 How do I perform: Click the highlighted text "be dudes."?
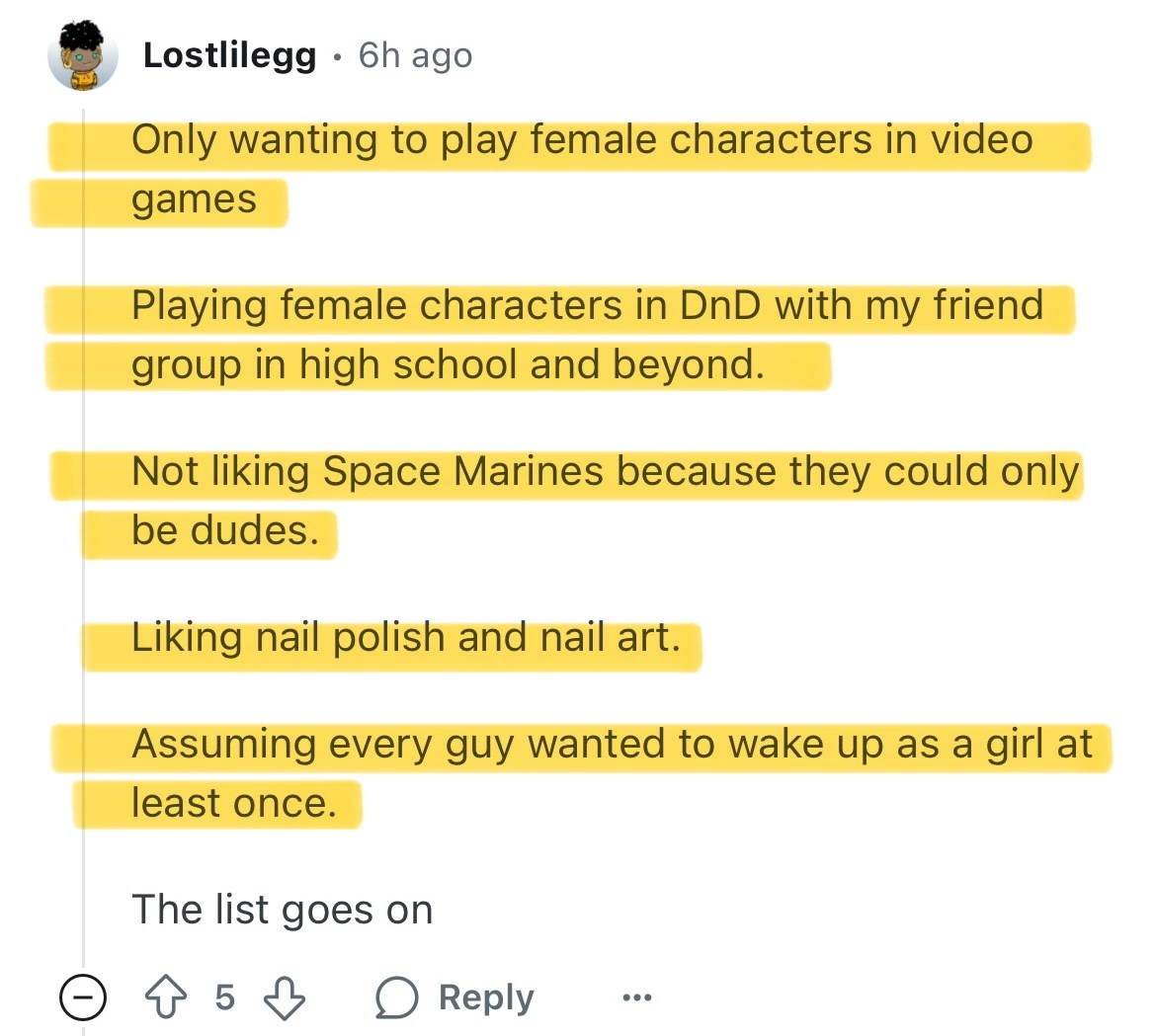coord(225,531)
